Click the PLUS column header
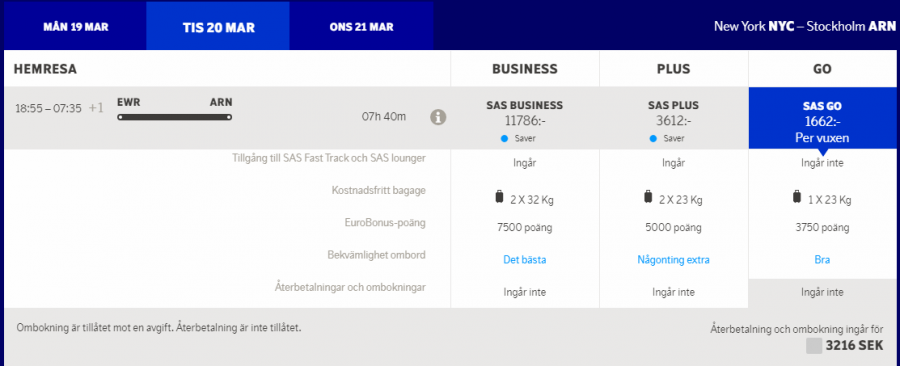The width and height of the screenshot is (900, 366). (673, 69)
